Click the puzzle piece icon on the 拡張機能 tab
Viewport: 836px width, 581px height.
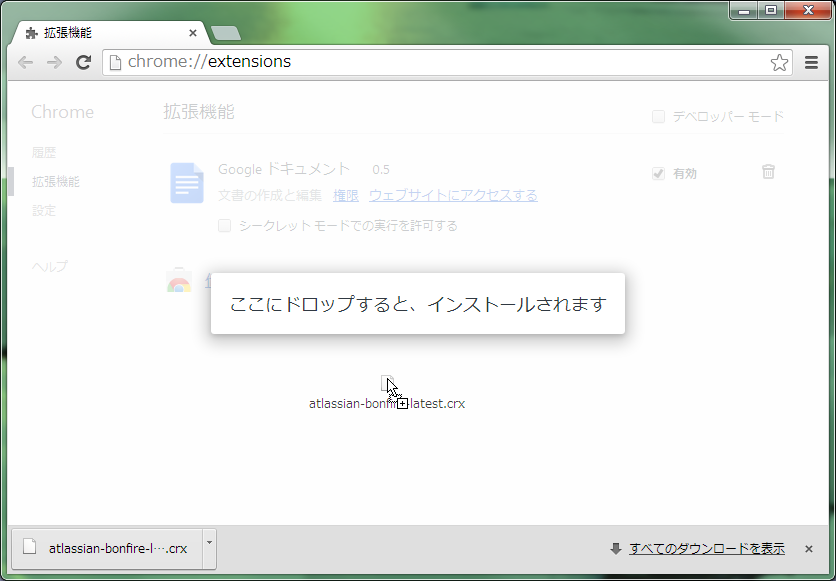(x=32, y=33)
